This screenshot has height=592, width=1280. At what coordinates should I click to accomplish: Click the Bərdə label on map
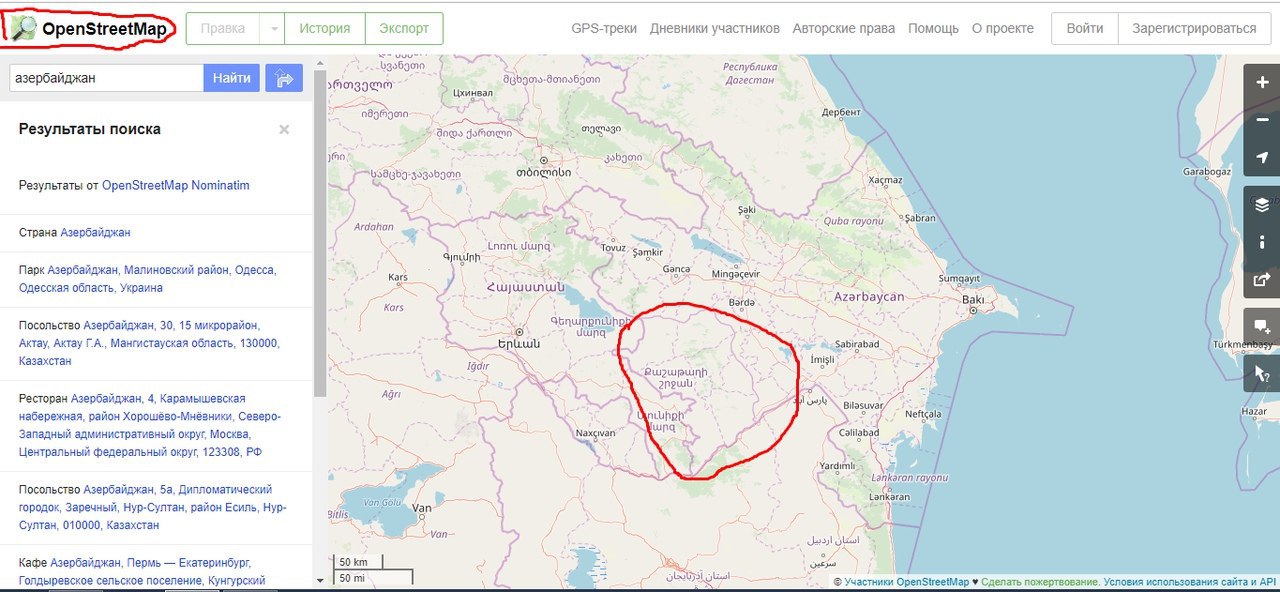coord(742,302)
